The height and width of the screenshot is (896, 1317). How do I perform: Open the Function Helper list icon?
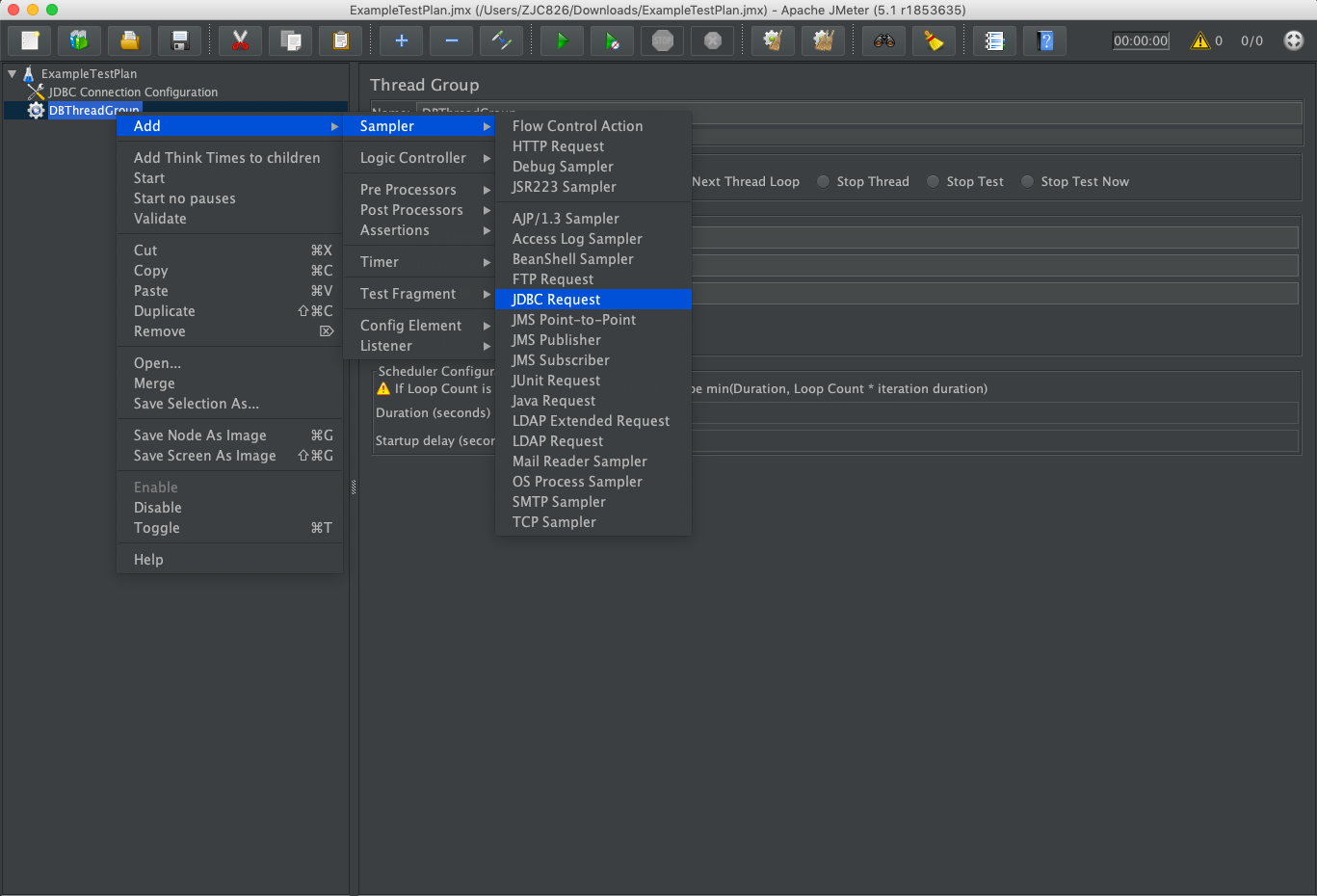(995, 40)
